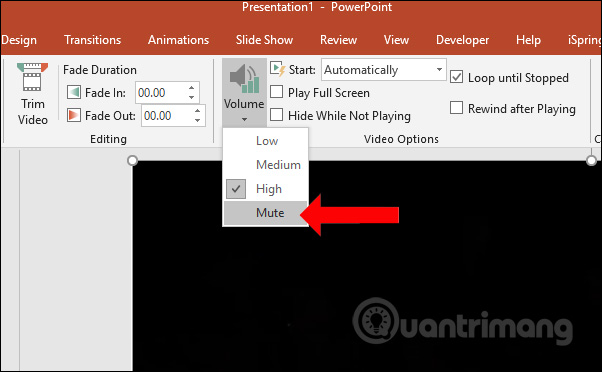Click the Volume speaker icon
Screen dimensions: 602x372
point(244,79)
